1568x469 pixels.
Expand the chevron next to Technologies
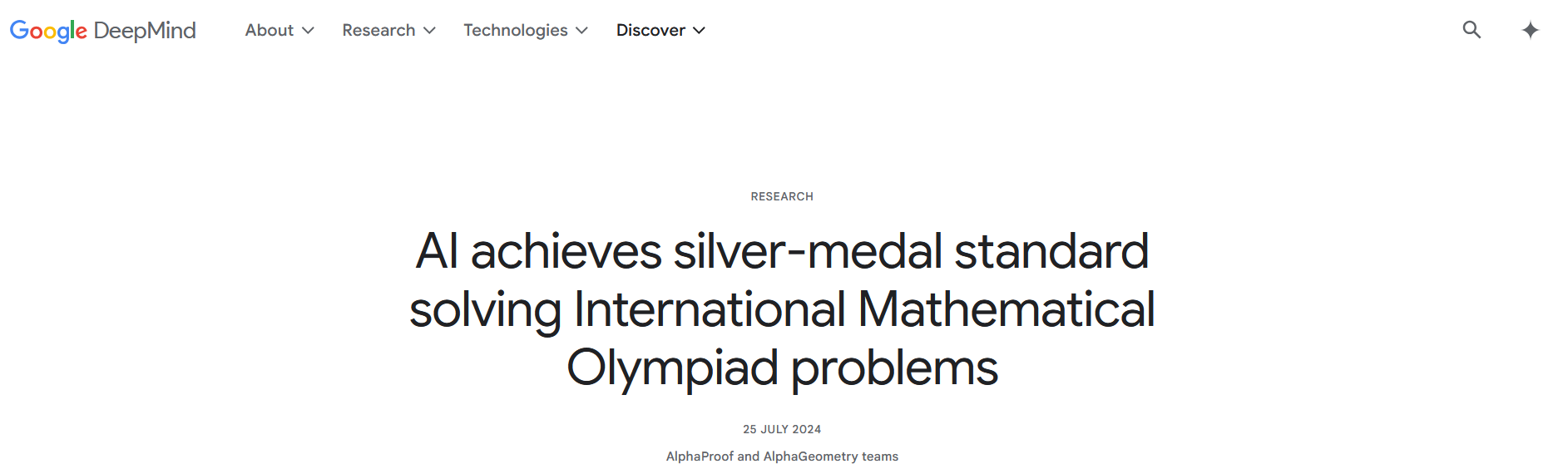[x=581, y=31]
